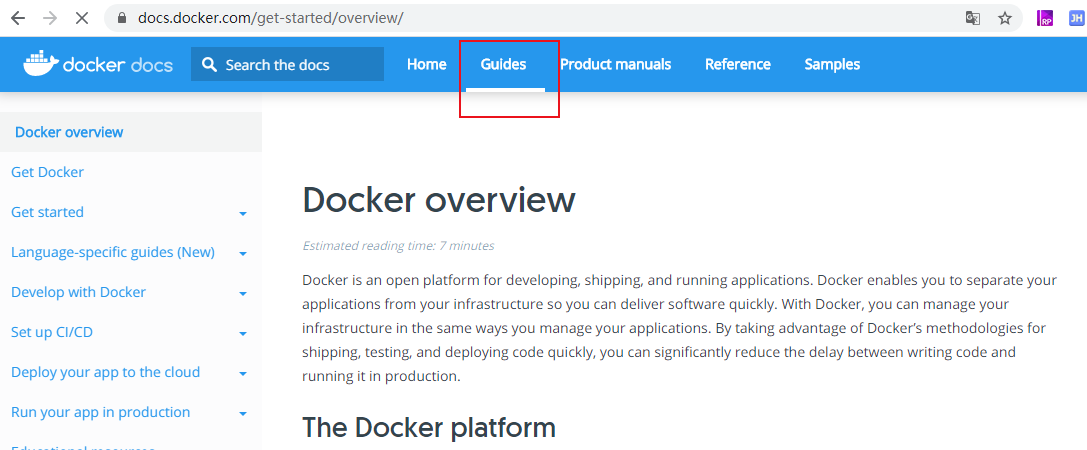Open Deploy your app to the cloud
Screen dimensions: 1087x450
pos(105,372)
